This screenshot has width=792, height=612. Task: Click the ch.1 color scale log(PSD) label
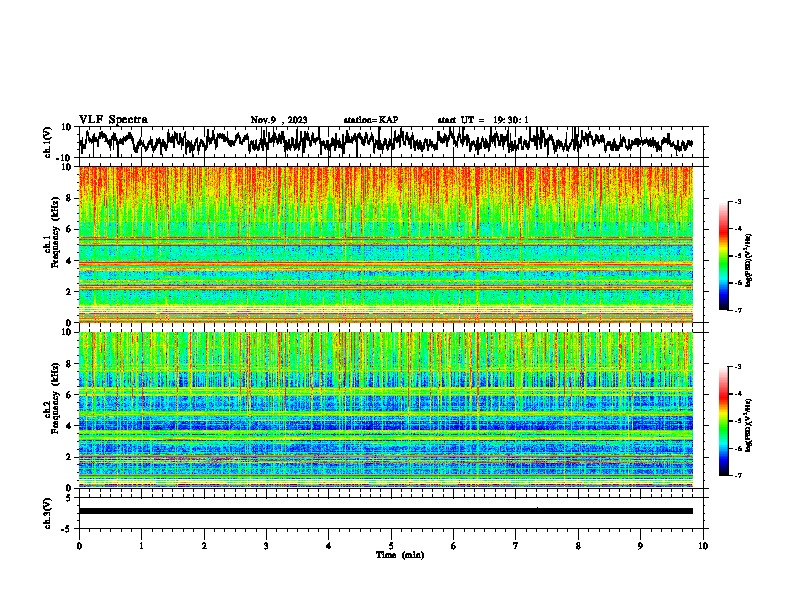[x=749, y=260]
